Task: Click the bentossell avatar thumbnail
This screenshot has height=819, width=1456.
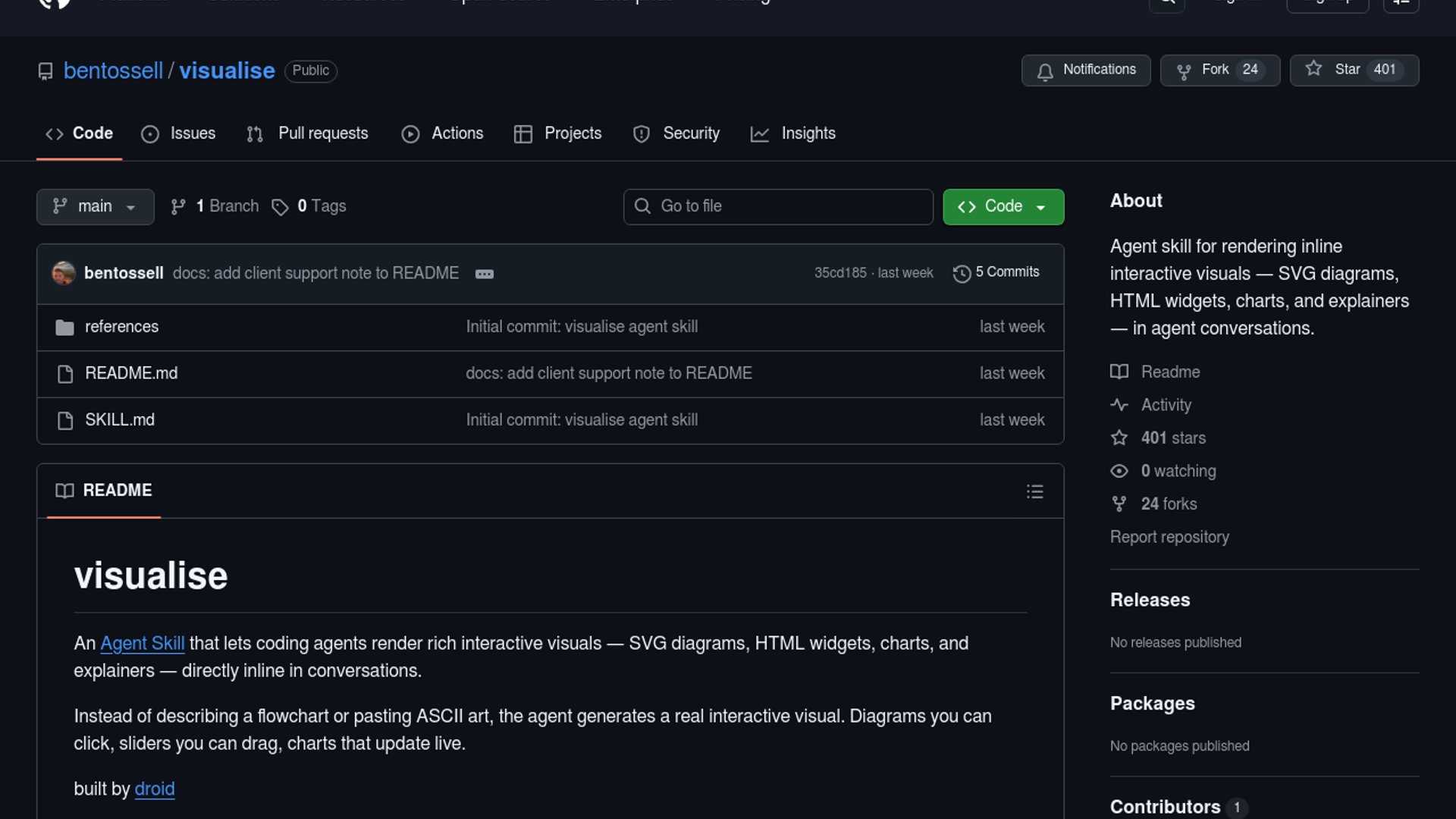Action: (64, 273)
